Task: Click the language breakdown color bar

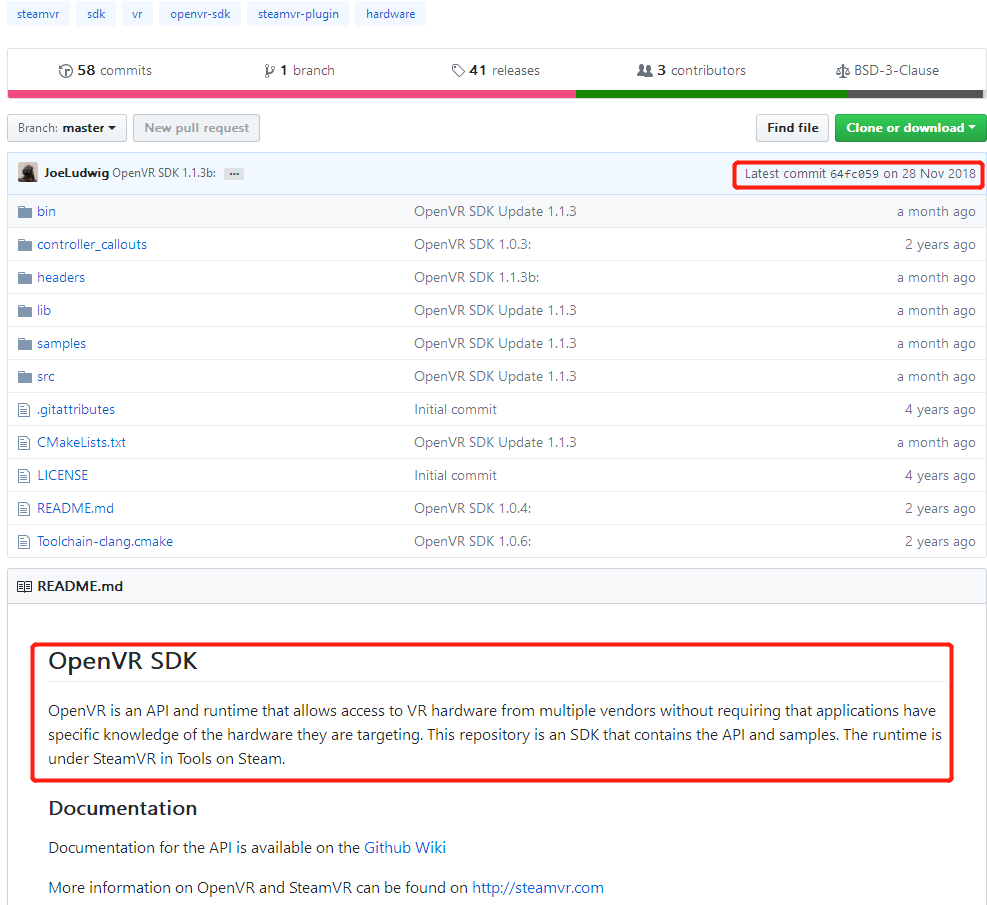Action: coord(495,94)
